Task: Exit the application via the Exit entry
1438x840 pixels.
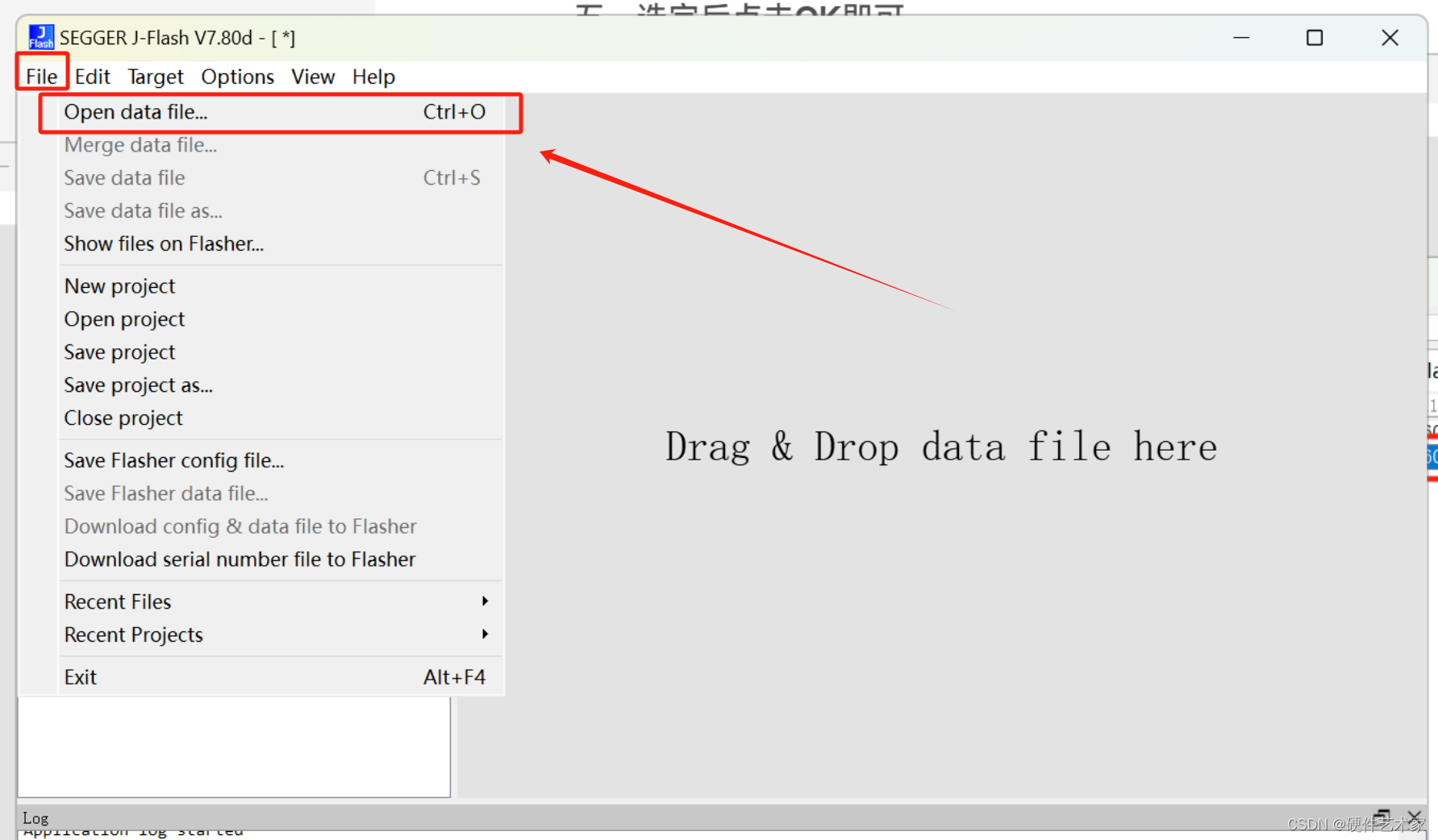Action: click(281, 677)
